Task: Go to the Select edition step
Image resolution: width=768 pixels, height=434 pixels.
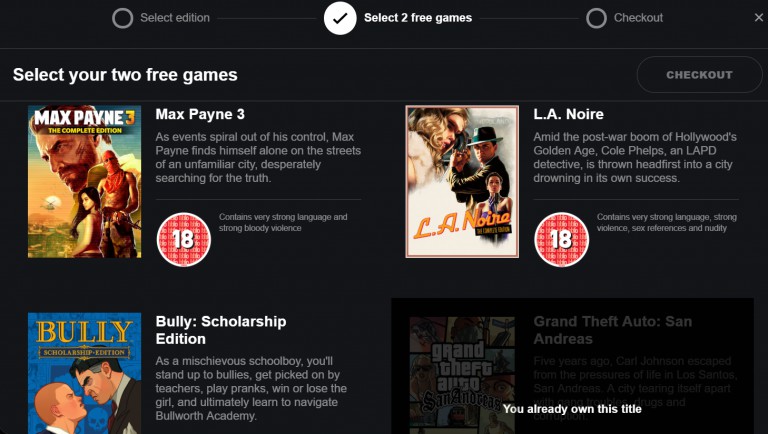Action: tap(175, 18)
